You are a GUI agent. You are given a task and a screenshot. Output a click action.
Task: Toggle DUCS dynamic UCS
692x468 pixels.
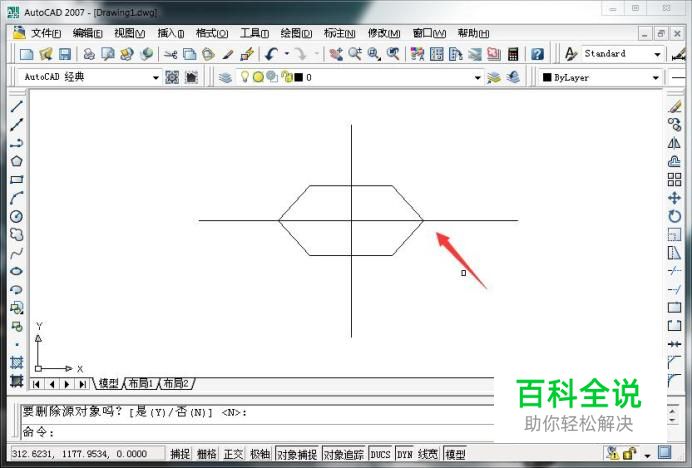380,453
